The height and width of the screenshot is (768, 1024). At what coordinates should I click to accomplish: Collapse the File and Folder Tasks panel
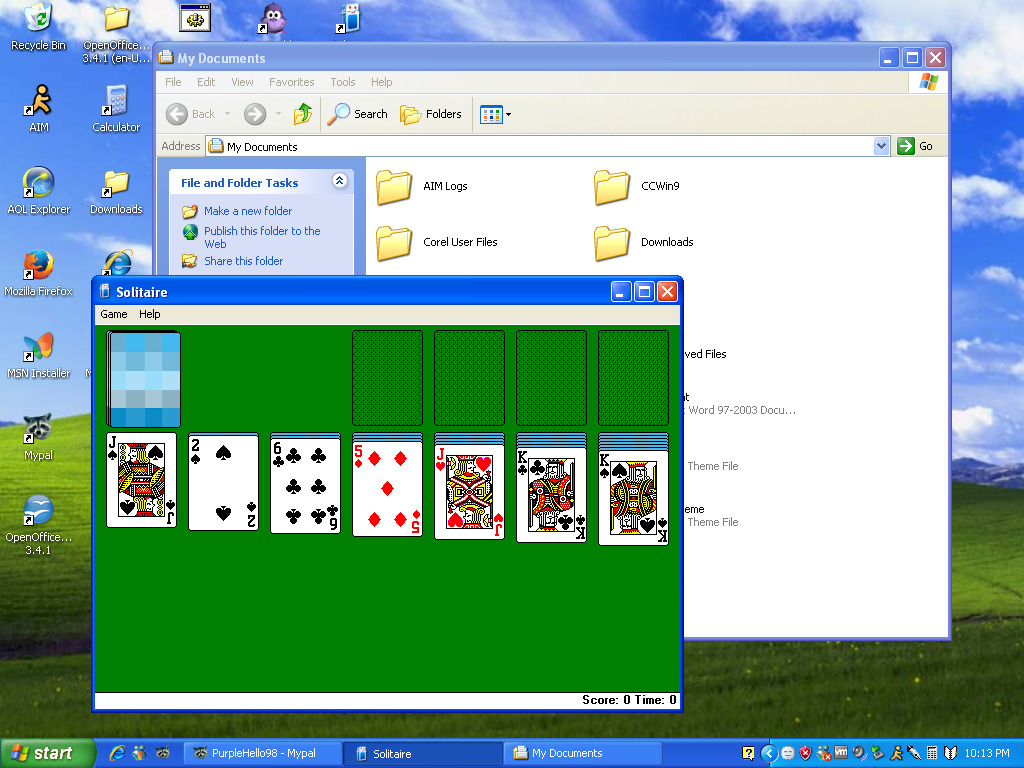[339, 181]
